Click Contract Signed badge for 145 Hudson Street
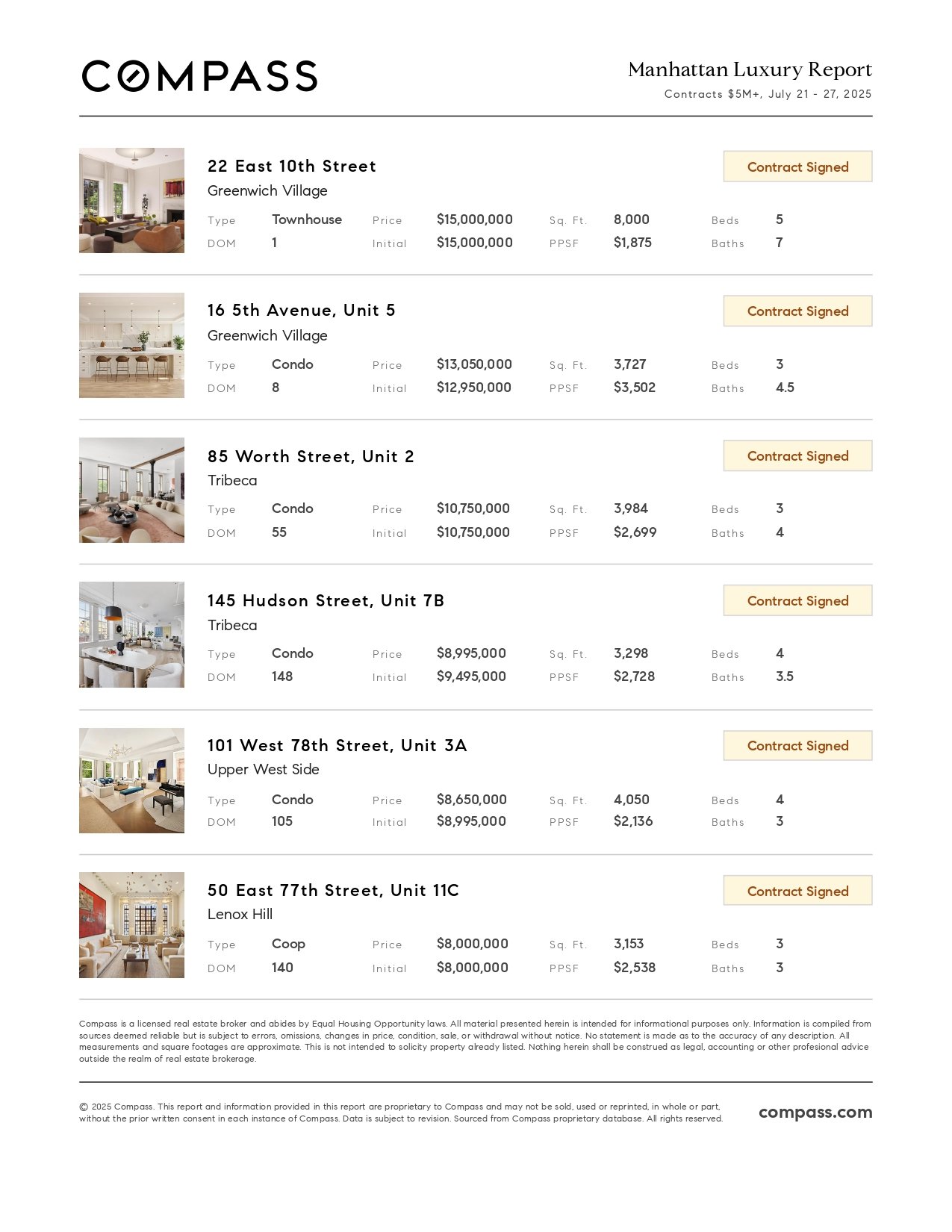The image size is (952, 1232). pos(797,600)
